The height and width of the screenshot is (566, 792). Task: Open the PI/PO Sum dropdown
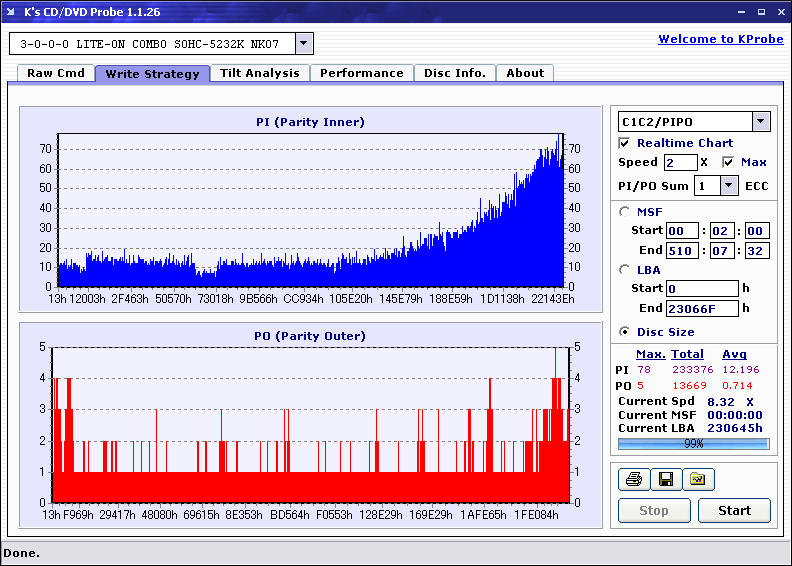[x=728, y=186]
